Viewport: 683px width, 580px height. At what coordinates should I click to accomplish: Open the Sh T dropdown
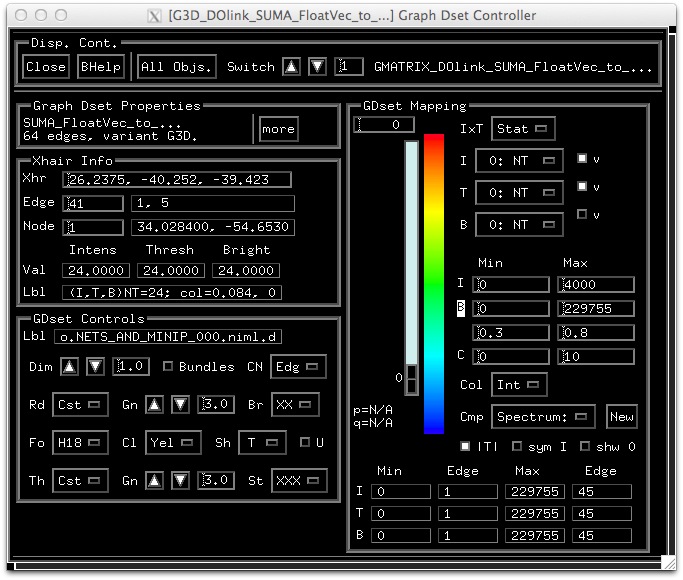tap(263, 443)
